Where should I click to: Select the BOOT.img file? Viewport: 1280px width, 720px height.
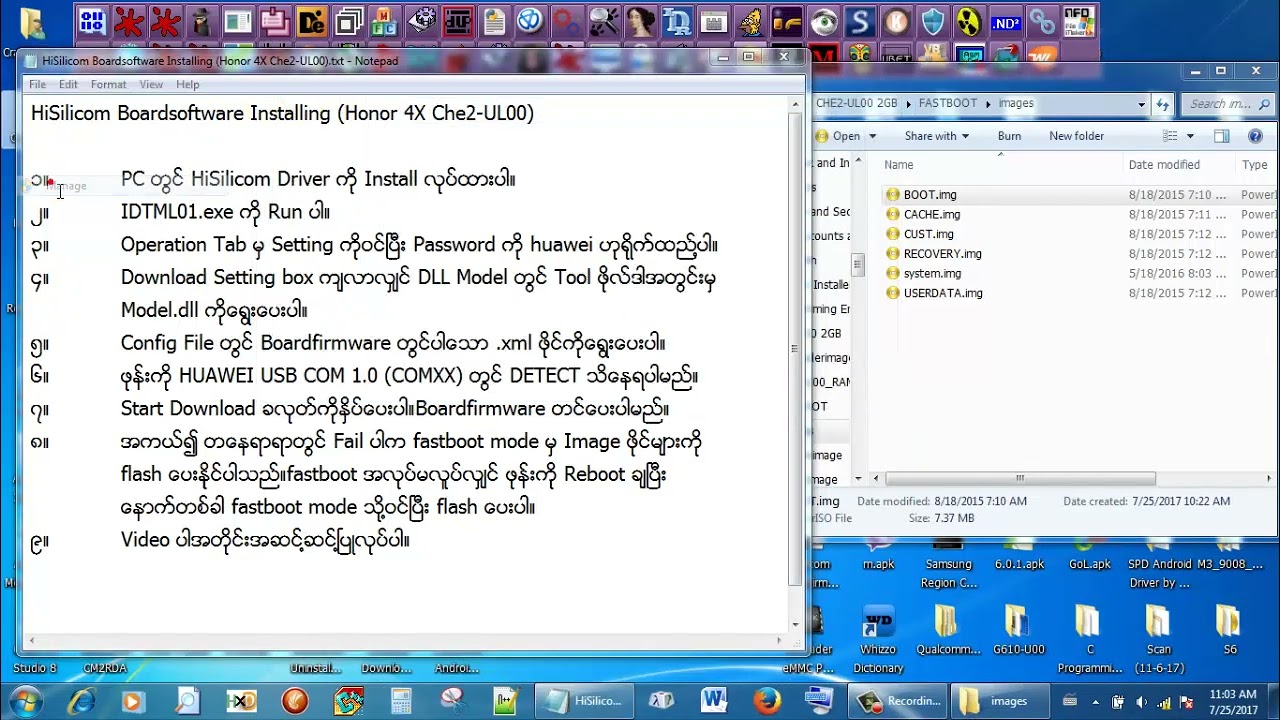(x=930, y=195)
